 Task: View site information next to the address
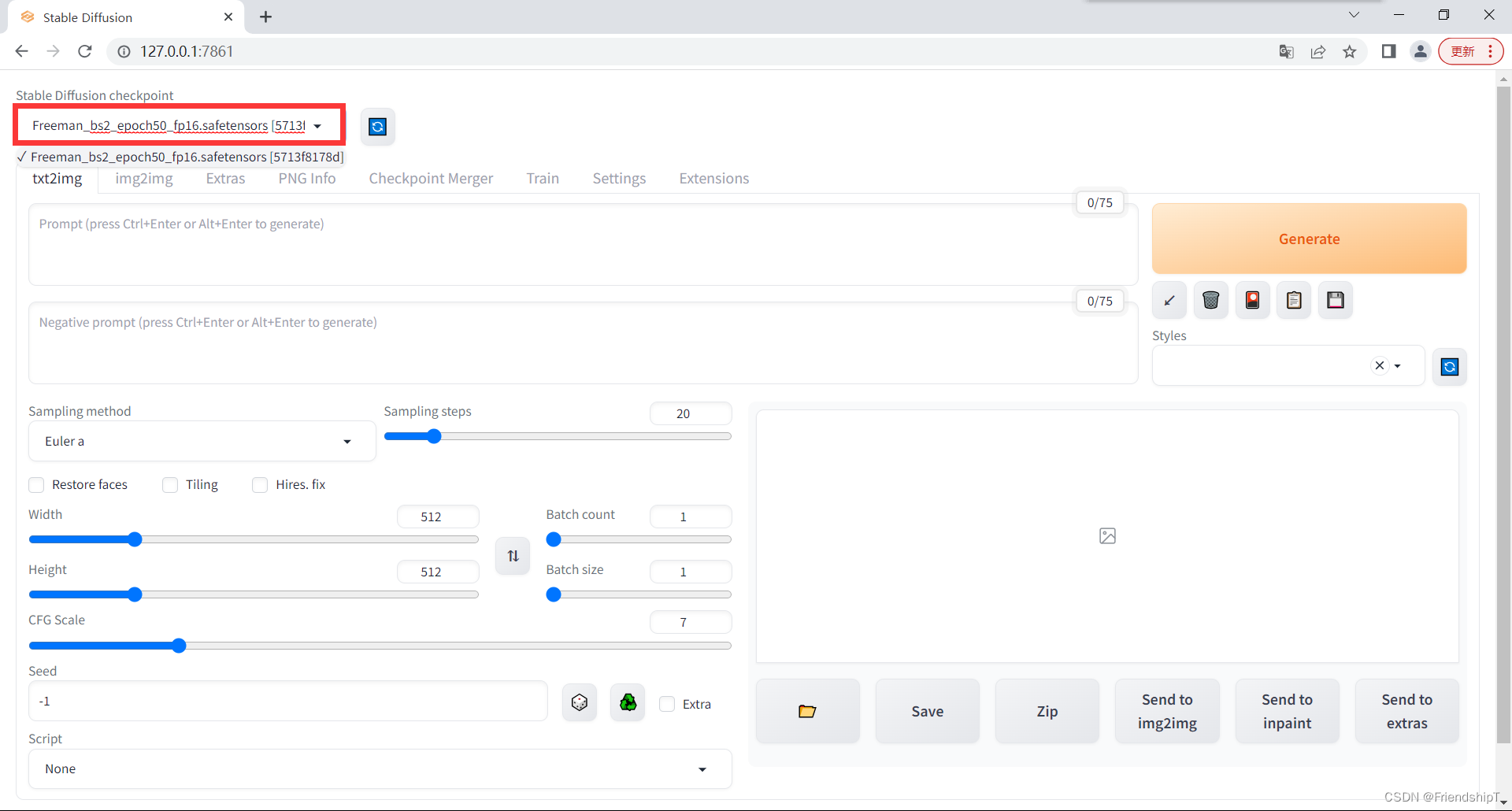click(x=124, y=51)
